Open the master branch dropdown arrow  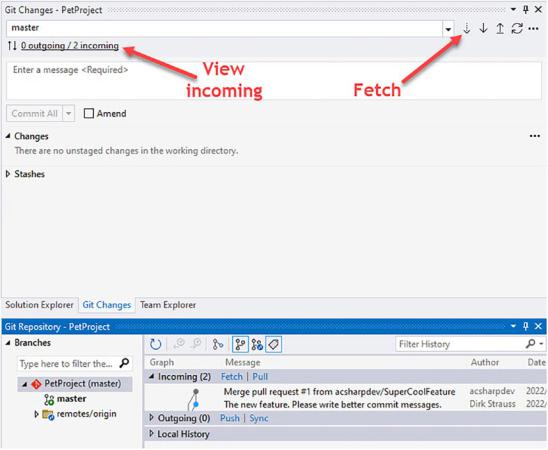(x=448, y=29)
